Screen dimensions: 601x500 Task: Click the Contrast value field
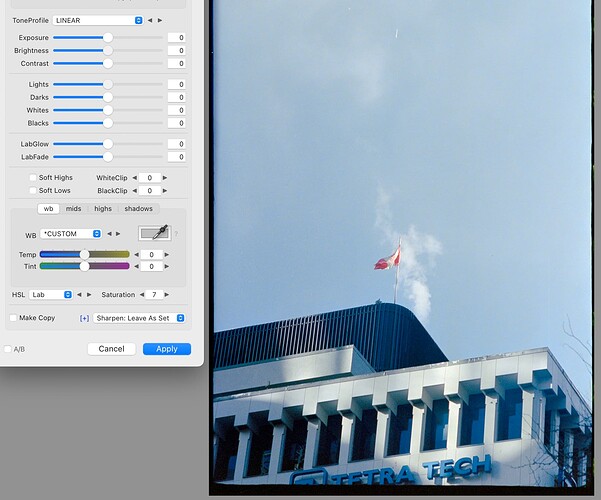click(x=177, y=64)
